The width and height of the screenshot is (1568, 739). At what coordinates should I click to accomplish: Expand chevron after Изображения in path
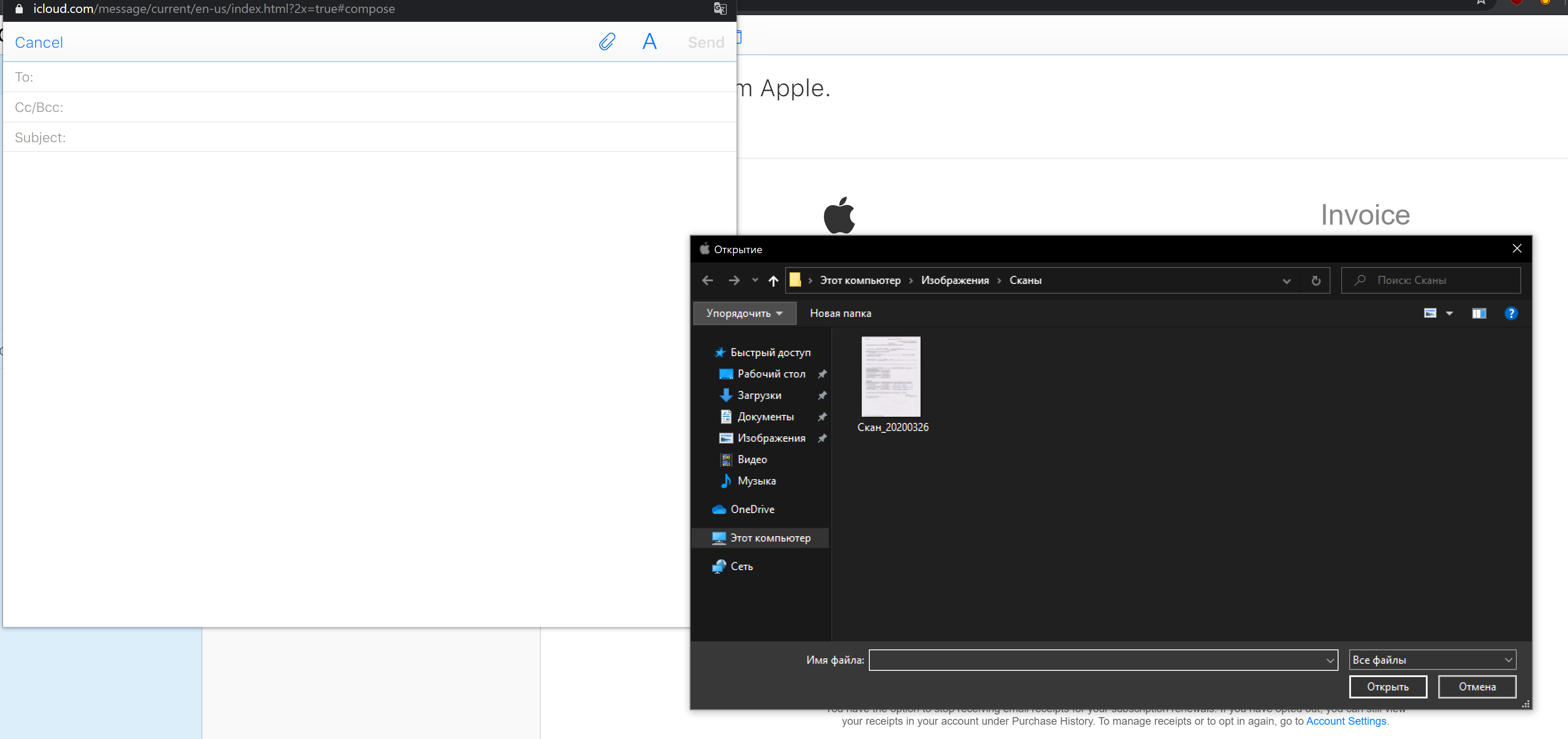pyautogui.click(x=999, y=281)
